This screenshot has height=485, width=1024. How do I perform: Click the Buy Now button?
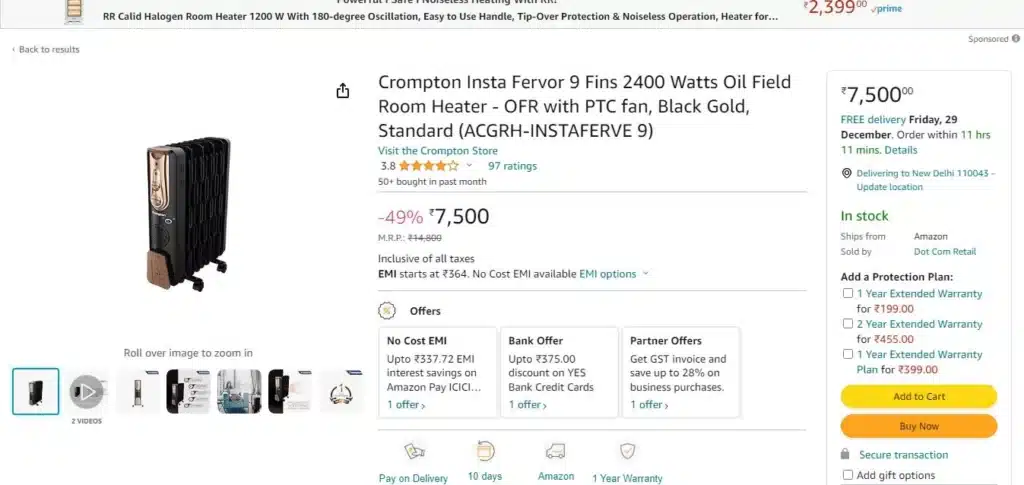point(919,426)
